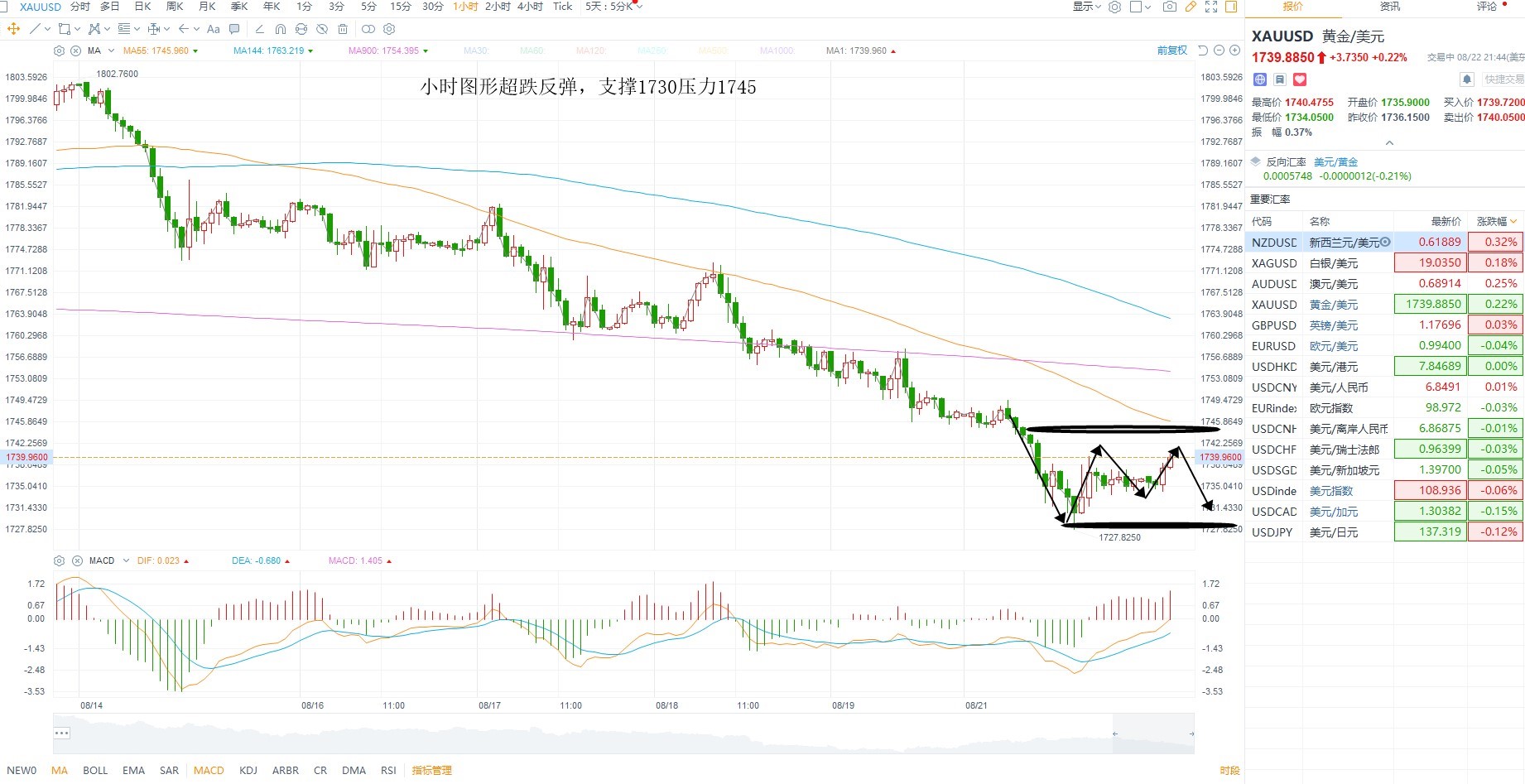
Task: Select the 4小时 timeframe
Action: point(530,7)
